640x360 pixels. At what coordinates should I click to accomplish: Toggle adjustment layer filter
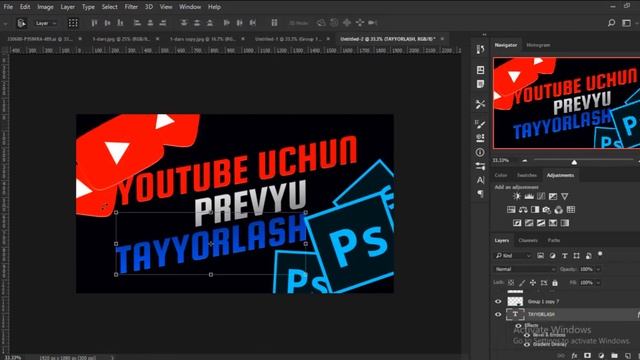(x=552, y=256)
